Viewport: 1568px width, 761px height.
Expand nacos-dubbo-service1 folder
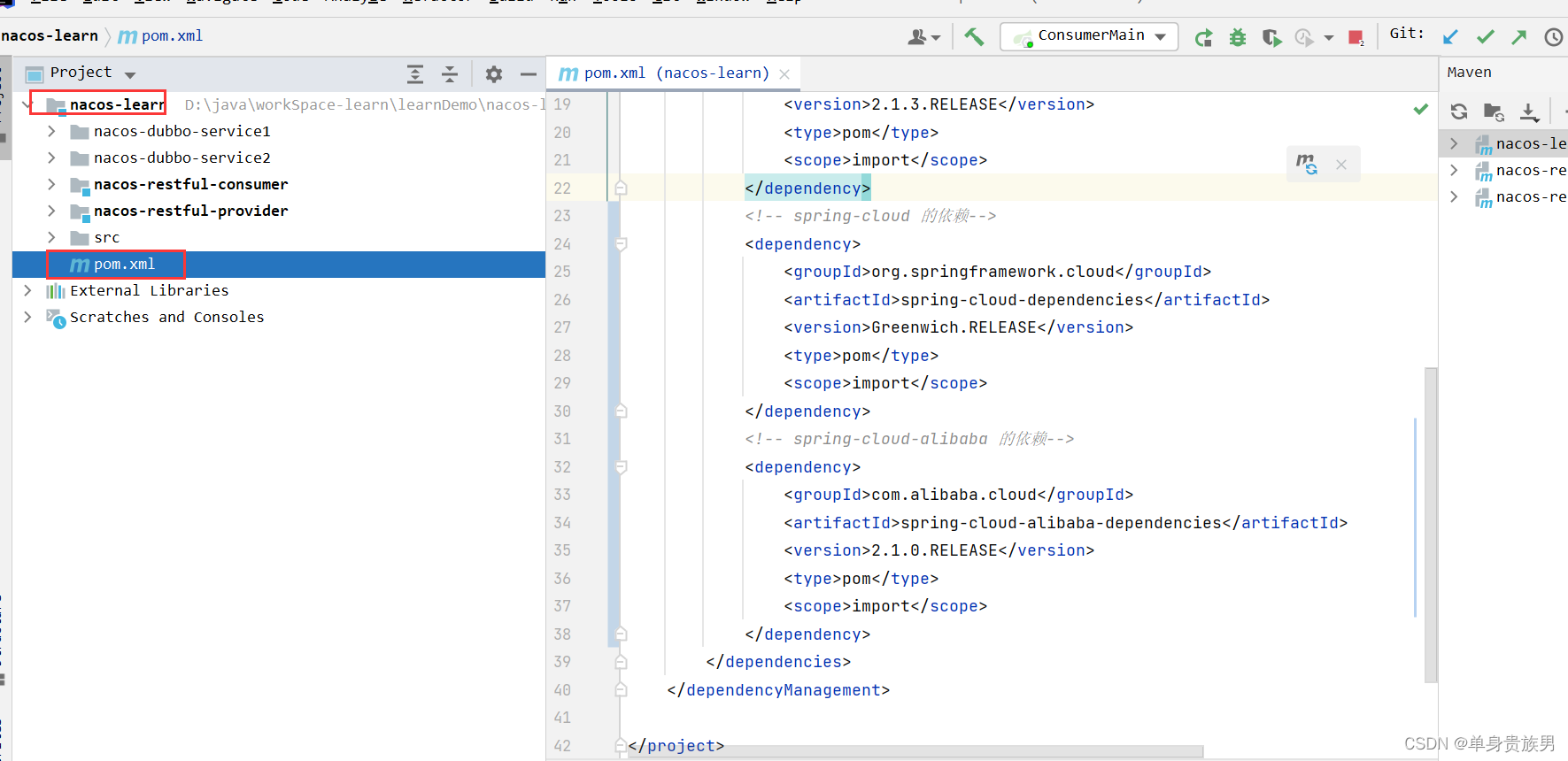tap(51, 131)
